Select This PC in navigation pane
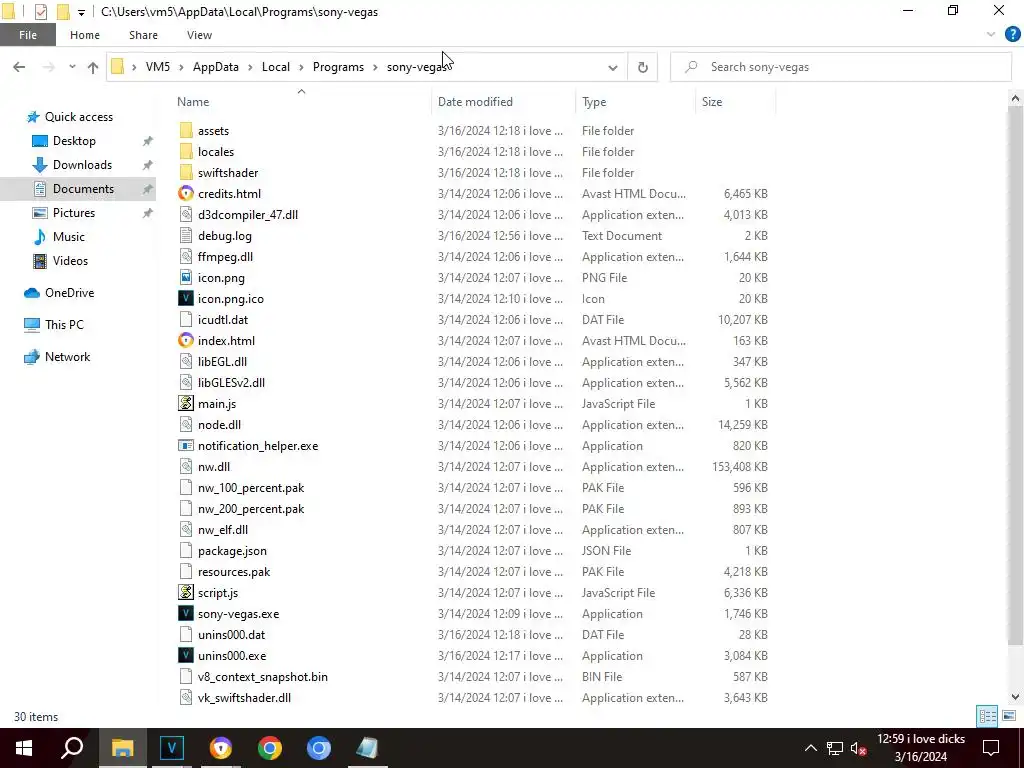 (x=64, y=325)
